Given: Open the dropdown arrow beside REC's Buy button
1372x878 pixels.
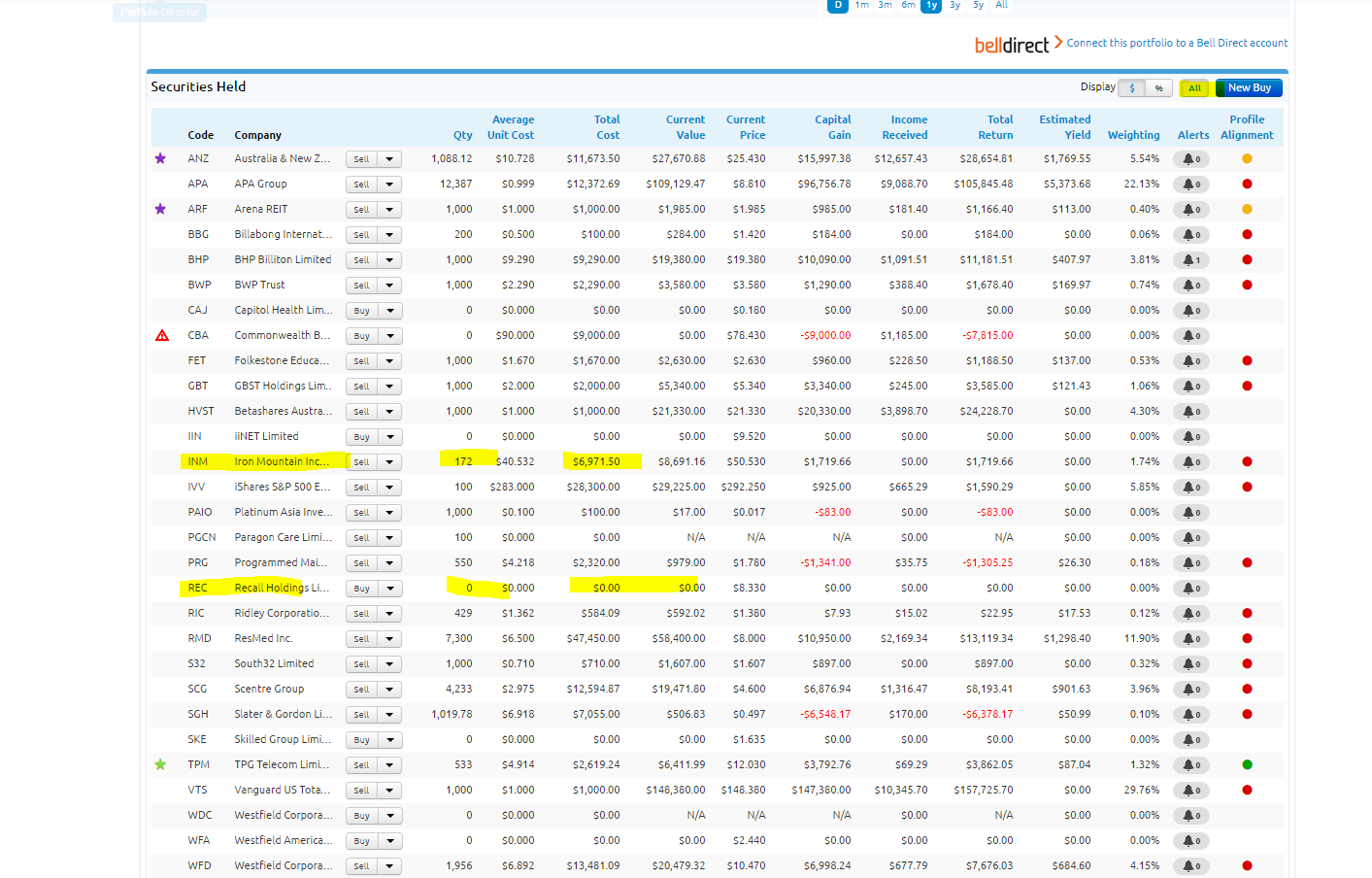Looking at the screenshot, I should click(389, 589).
